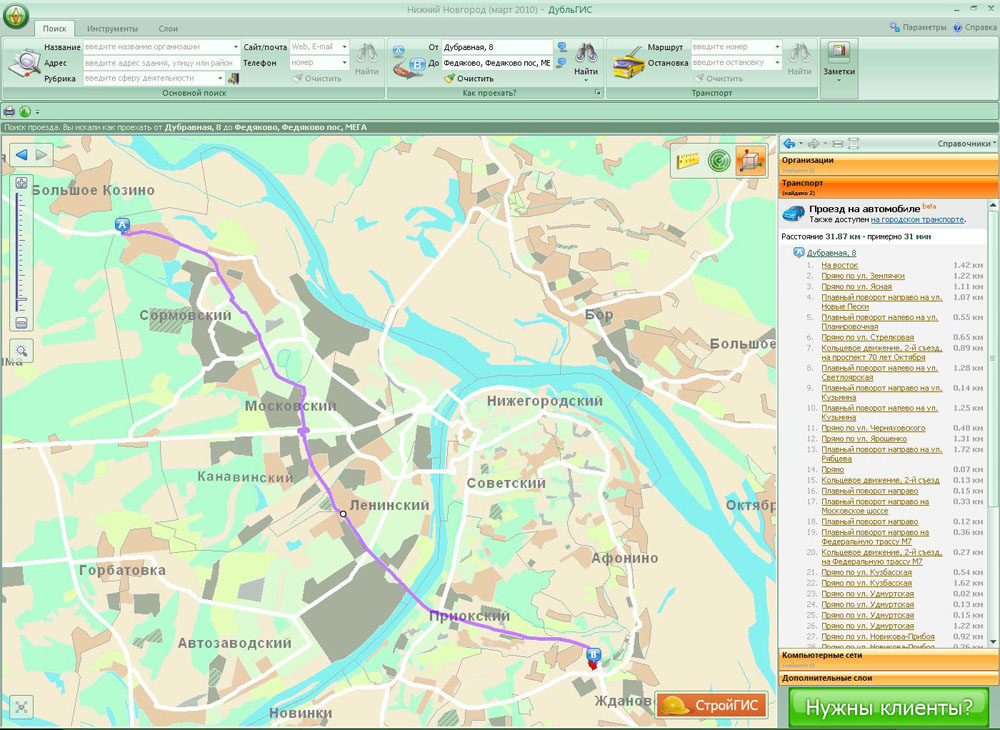Click the forward arrow in directory panel
This screenshot has width=1000, height=730.
pyautogui.click(x=814, y=143)
